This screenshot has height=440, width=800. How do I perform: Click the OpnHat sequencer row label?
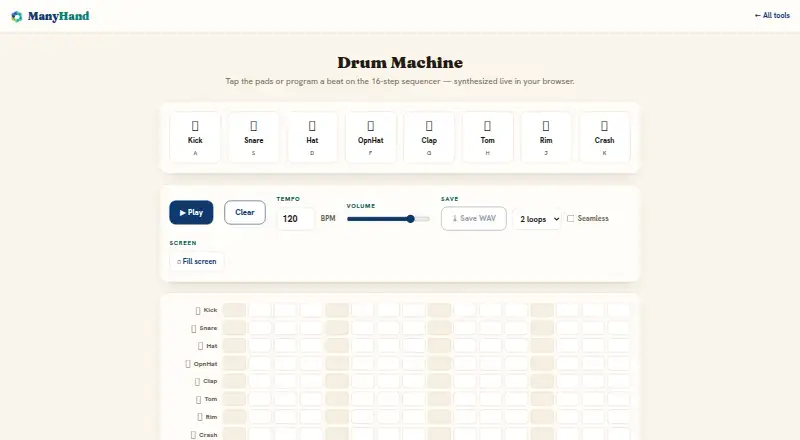201,364
